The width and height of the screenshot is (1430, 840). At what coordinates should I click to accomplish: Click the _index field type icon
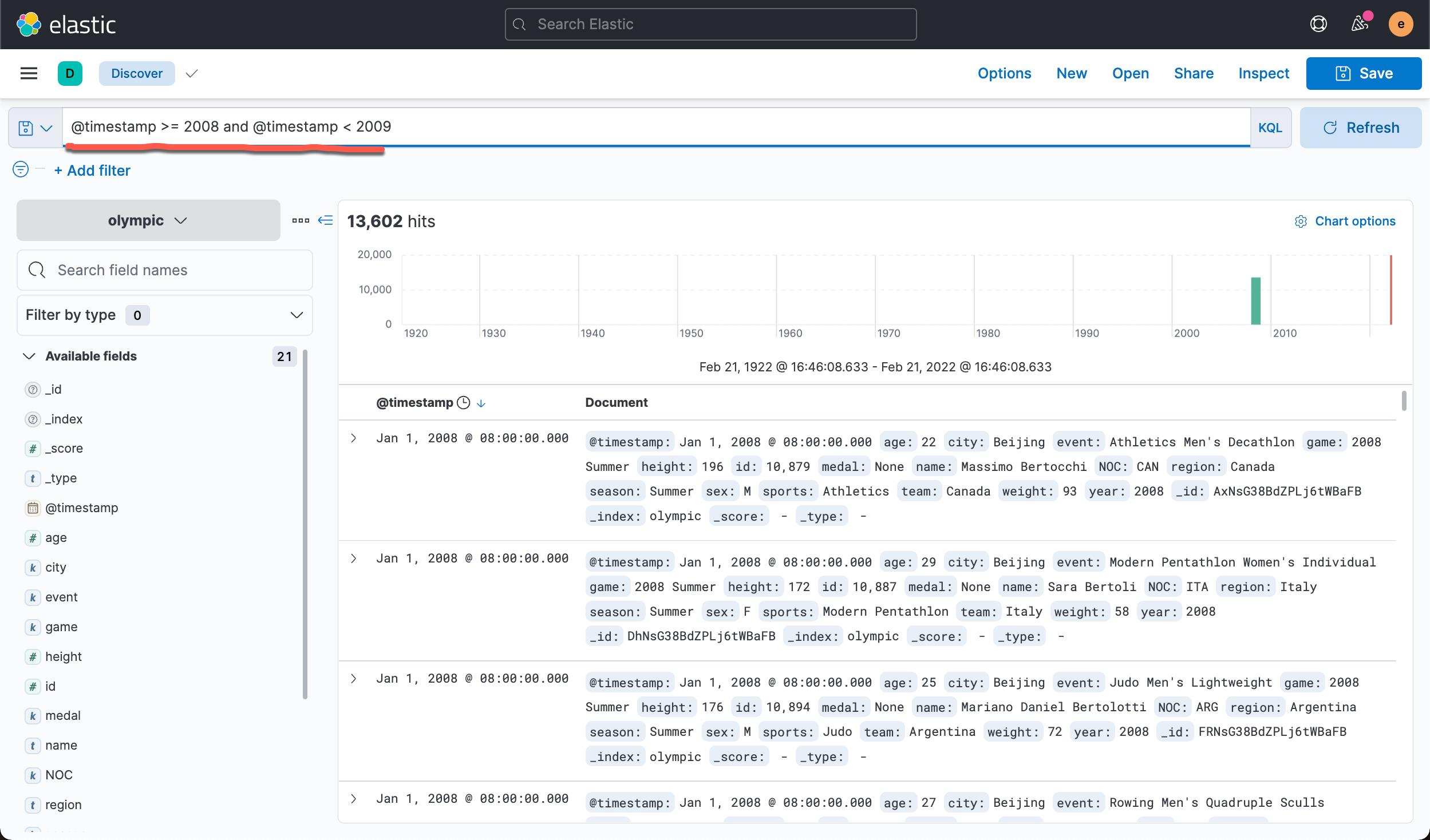(x=33, y=419)
